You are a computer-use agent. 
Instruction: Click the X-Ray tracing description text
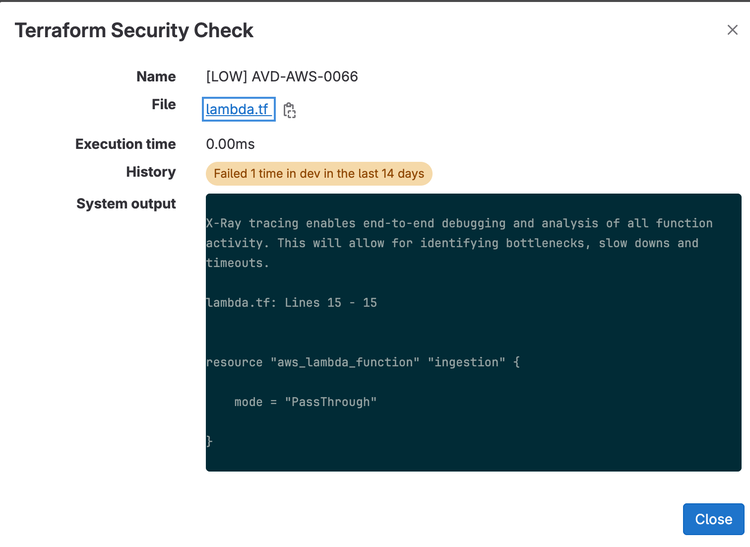(459, 243)
